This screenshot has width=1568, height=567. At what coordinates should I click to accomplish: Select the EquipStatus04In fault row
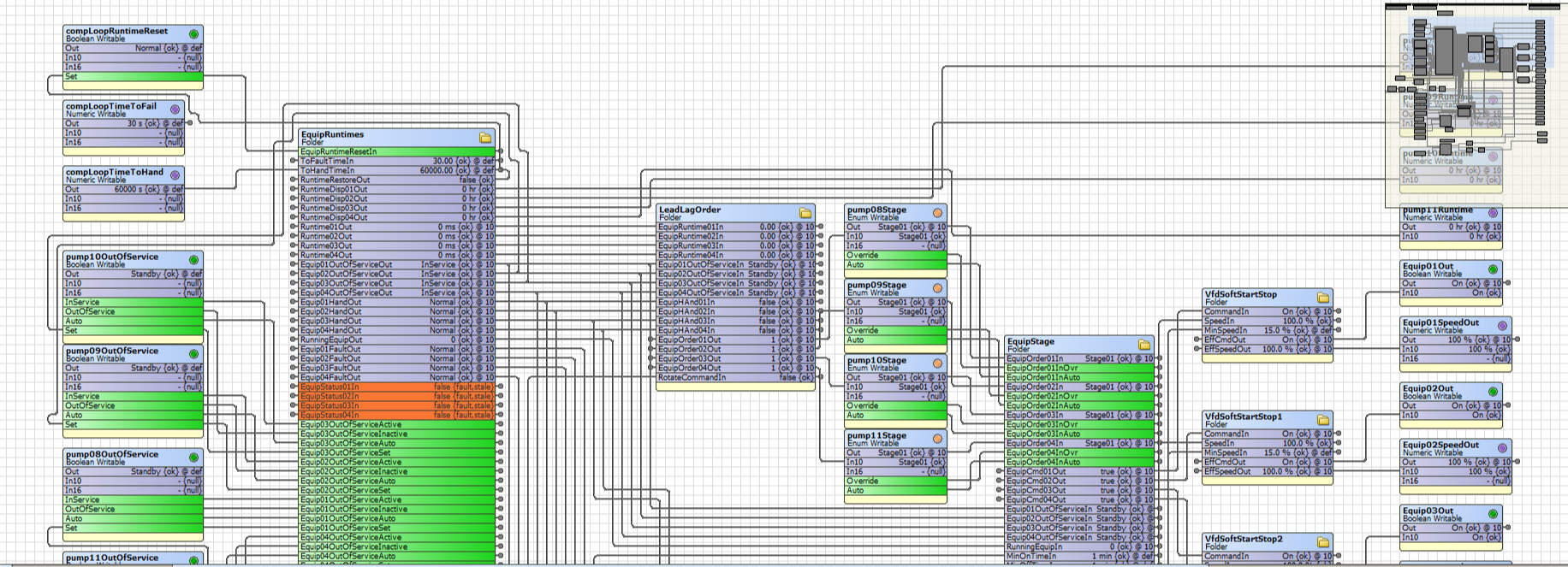point(397,415)
